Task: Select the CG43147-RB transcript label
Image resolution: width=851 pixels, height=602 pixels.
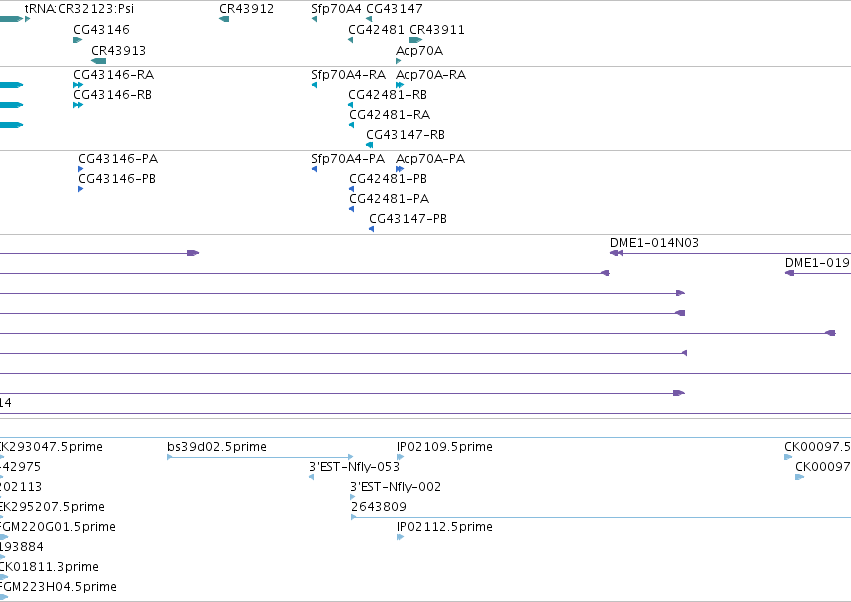Action: (x=405, y=135)
